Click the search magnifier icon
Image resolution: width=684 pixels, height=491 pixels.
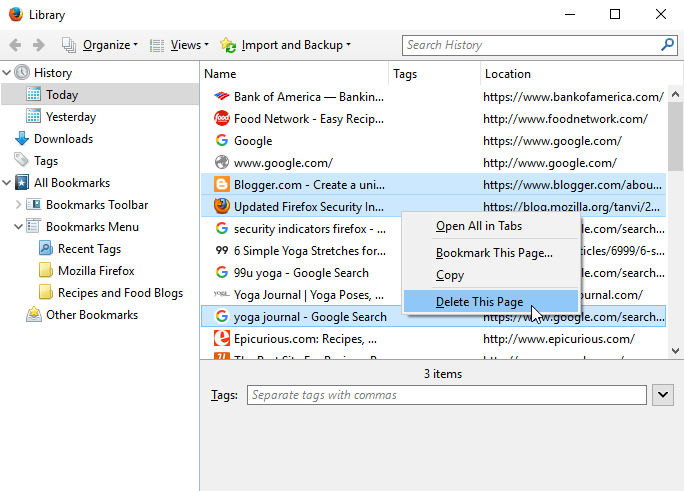pyautogui.click(x=667, y=45)
